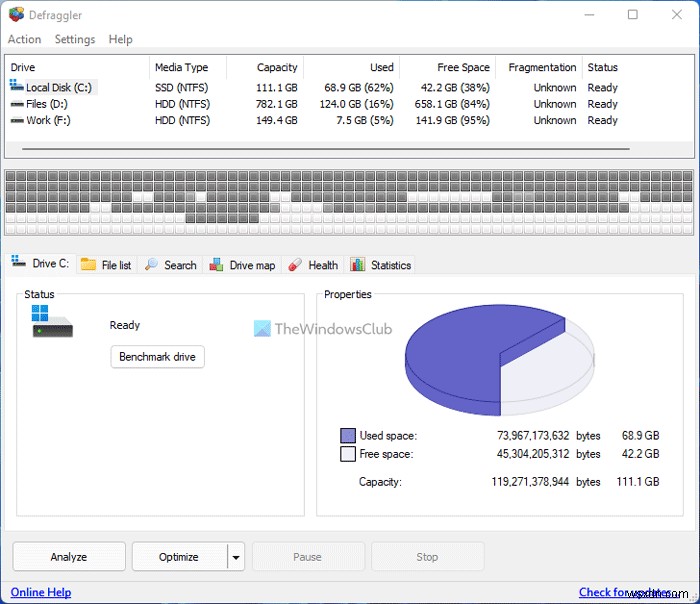Click the 7.5 GB (5%) used cell
Screen dimensions: 700x604
365,121
